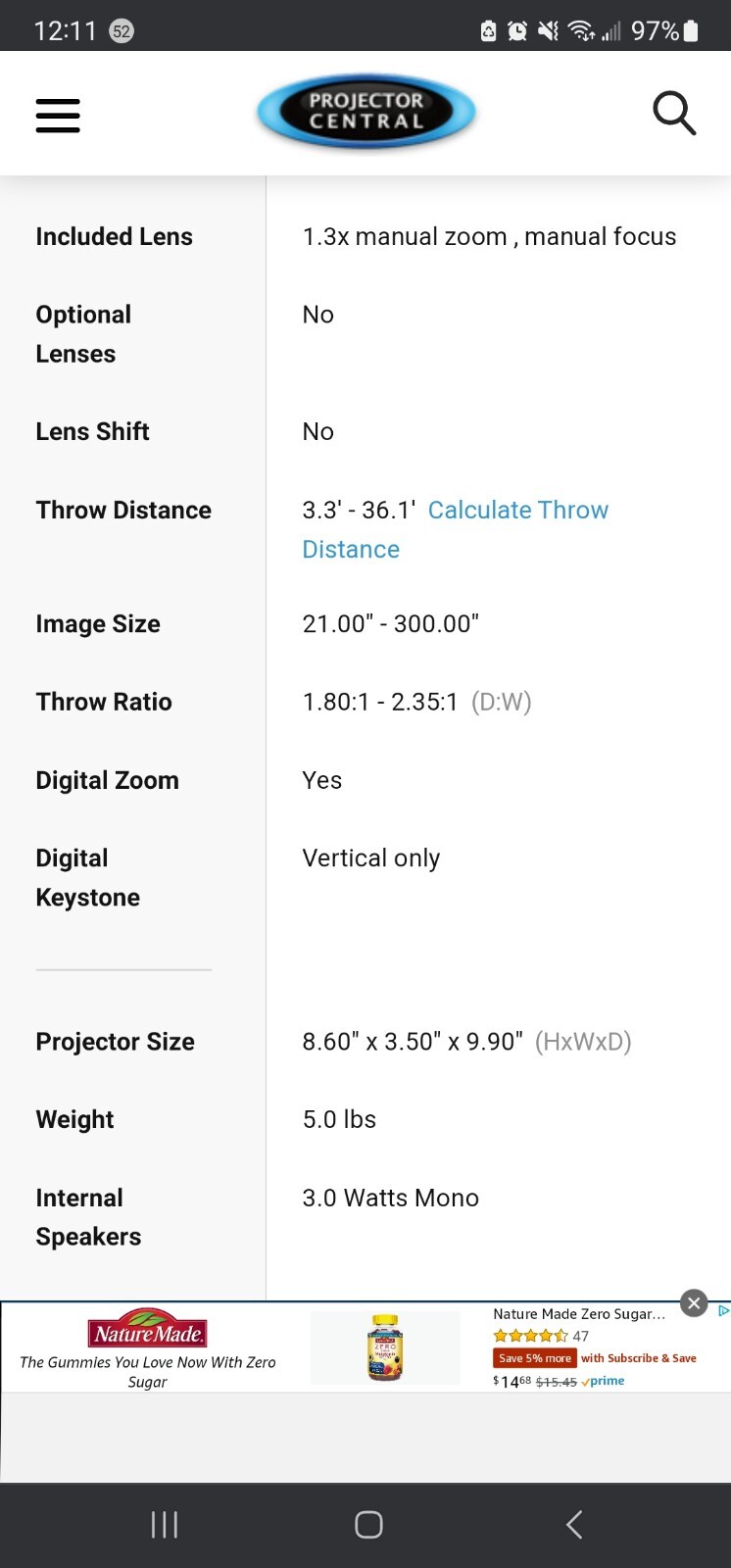Open the Projector Central logo homepage
This screenshot has width=731, height=1568.
click(366, 112)
